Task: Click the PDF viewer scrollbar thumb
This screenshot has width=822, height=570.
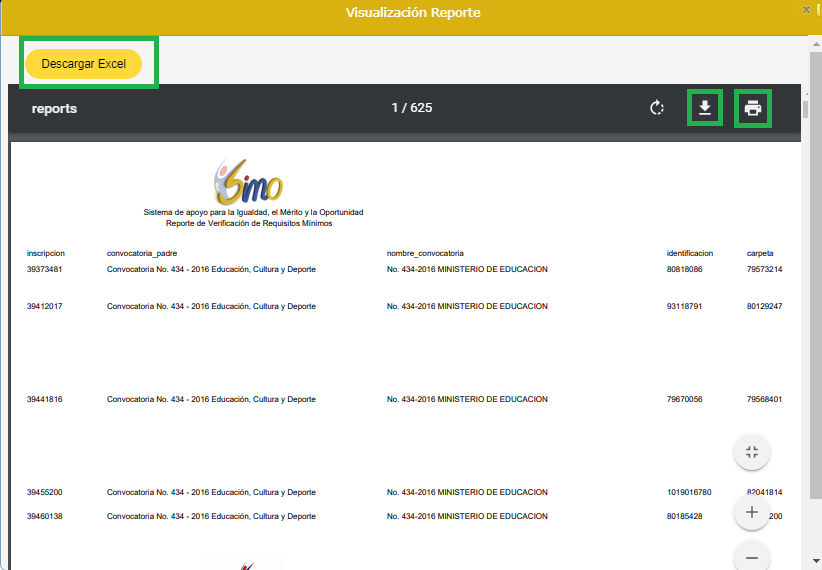Action: (x=805, y=108)
